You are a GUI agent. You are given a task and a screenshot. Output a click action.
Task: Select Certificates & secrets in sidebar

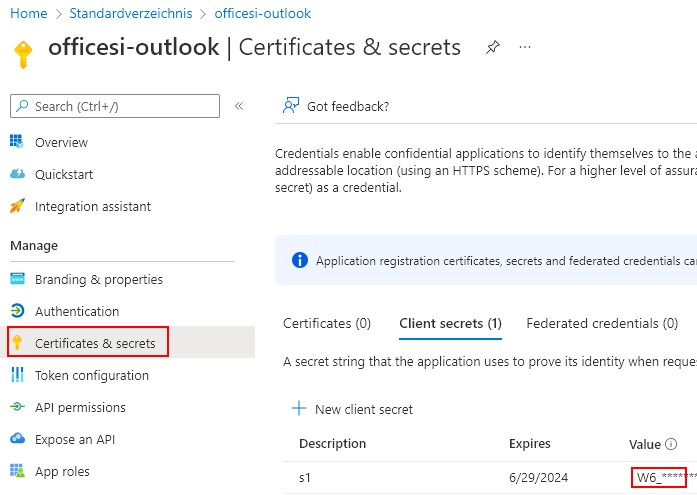click(x=95, y=343)
